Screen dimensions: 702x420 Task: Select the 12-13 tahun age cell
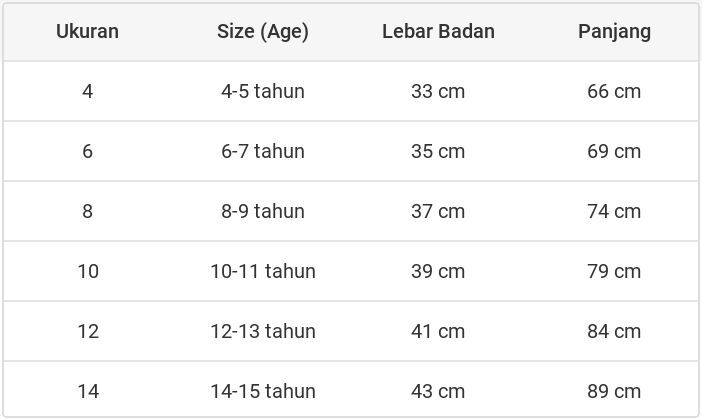coord(263,331)
